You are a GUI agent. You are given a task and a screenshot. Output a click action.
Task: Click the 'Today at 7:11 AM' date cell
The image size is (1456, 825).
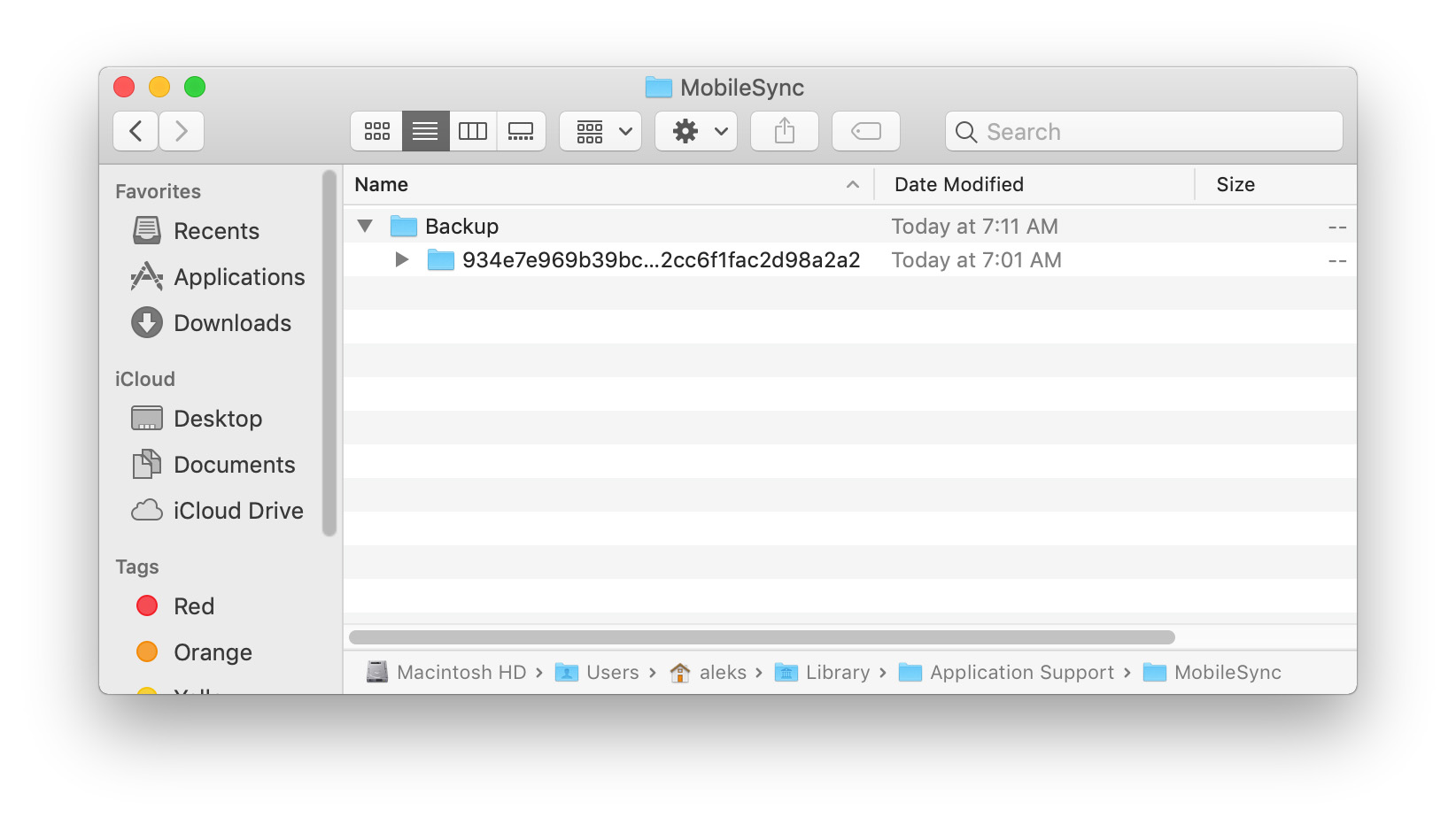pos(974,226)
